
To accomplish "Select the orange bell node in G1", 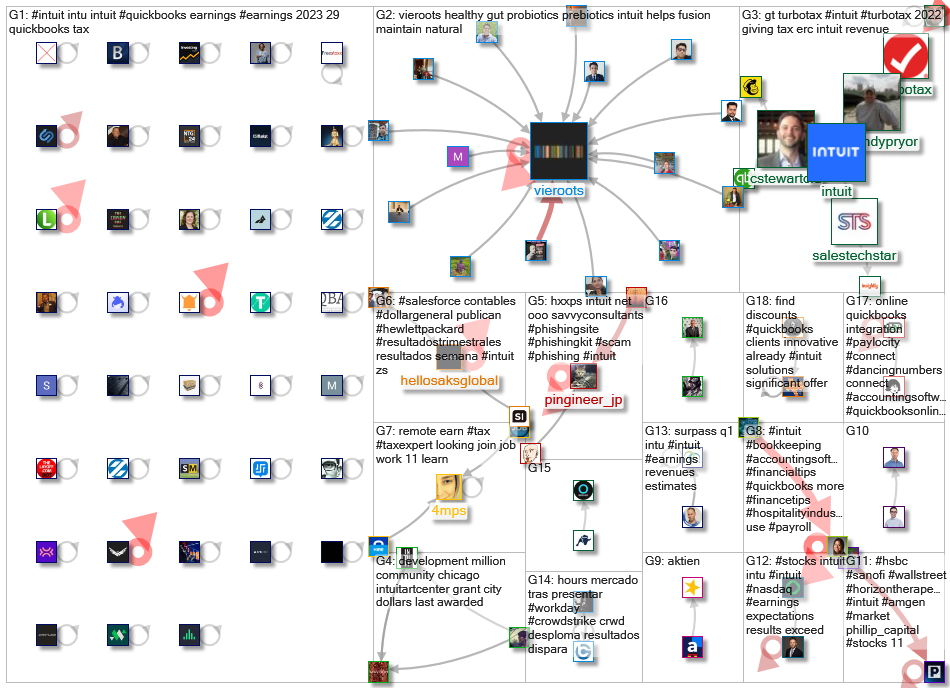I will [x=189, y=302].
